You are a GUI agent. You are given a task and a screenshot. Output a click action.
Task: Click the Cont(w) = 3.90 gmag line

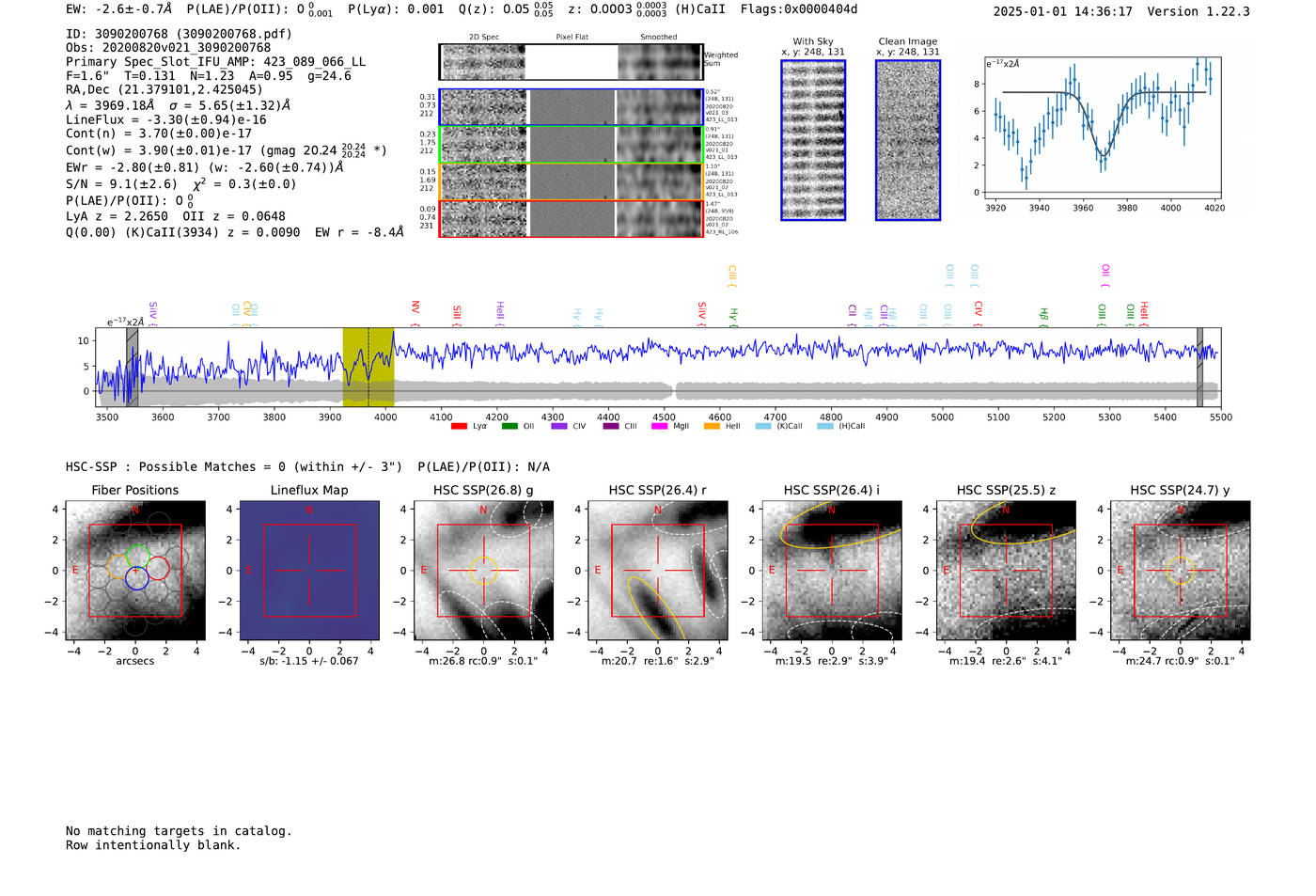point(227,150)
